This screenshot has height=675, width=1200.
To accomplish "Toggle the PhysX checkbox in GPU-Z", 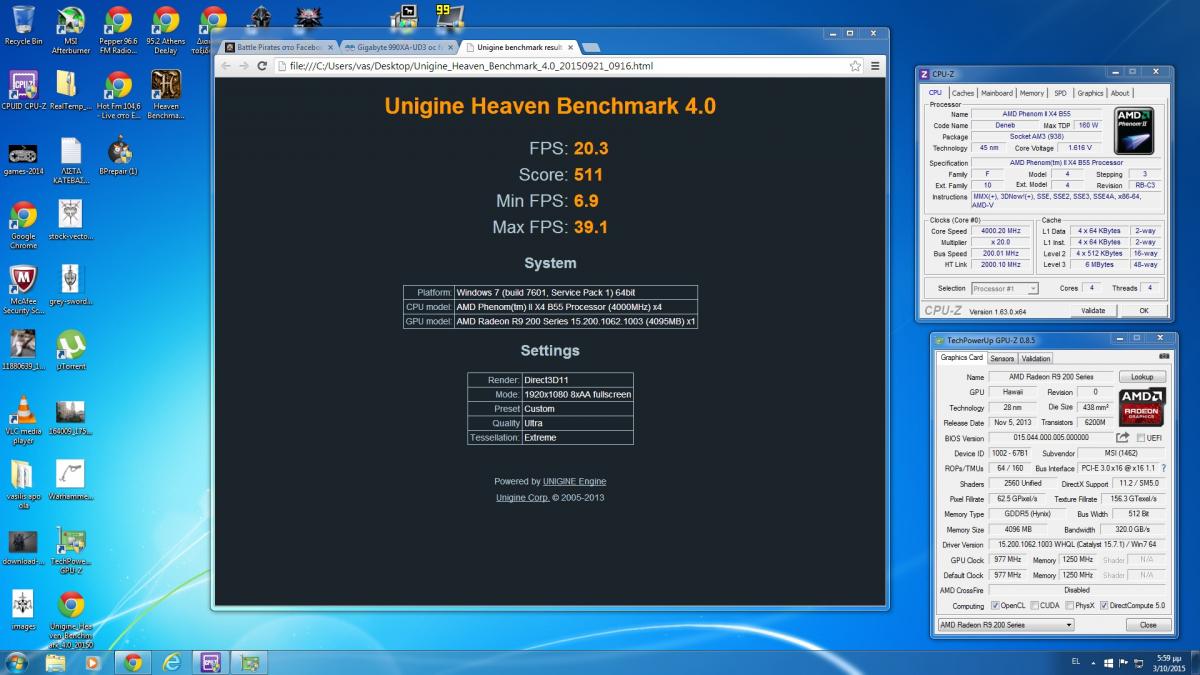I will click(x=1069, y=605).
